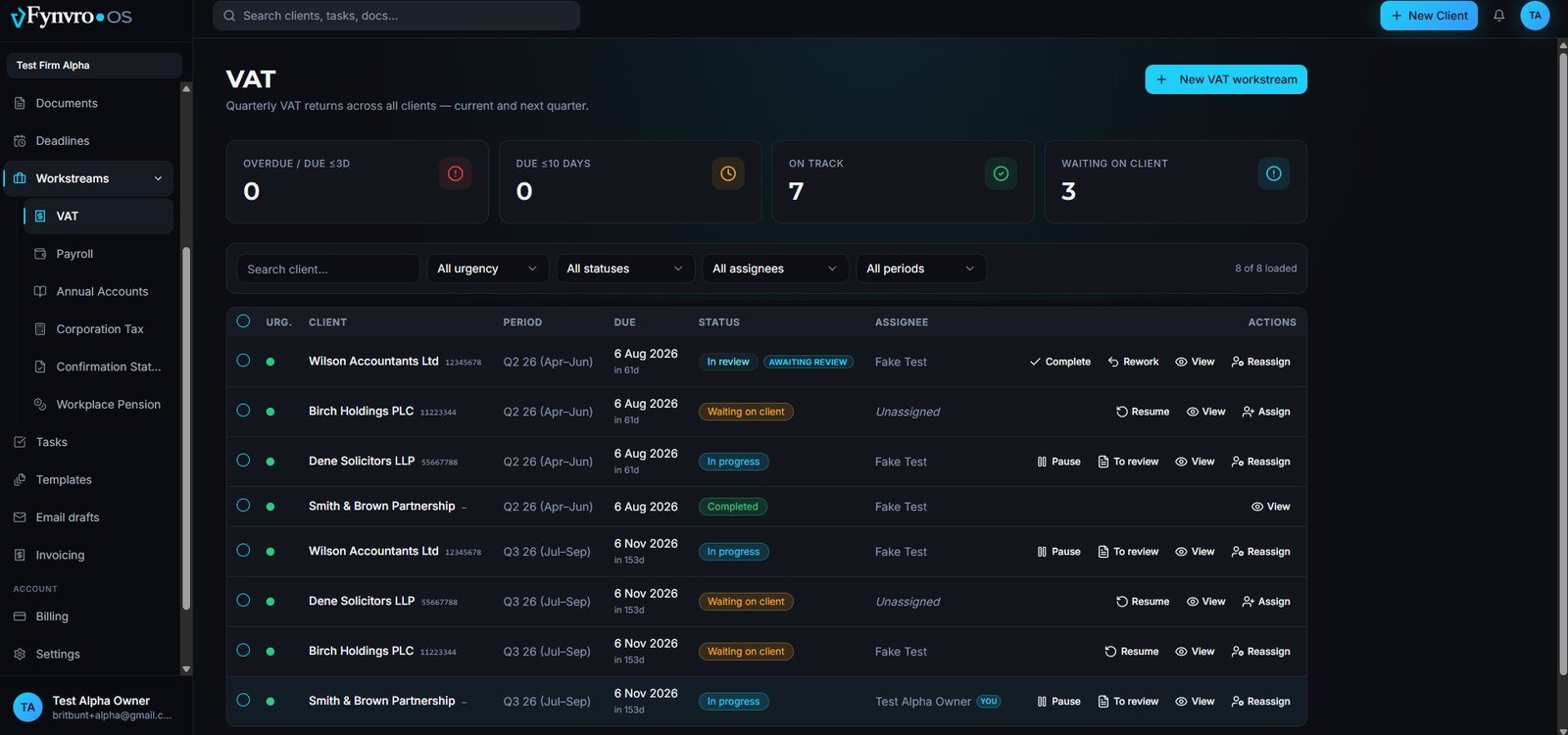Open the All assignees filter dropdown
1568x735 pixels.
(775, 269)
